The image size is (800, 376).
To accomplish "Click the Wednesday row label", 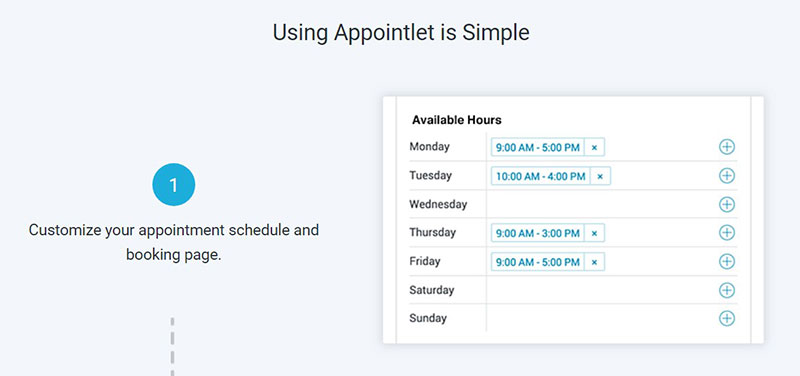I will coord(438,205).
